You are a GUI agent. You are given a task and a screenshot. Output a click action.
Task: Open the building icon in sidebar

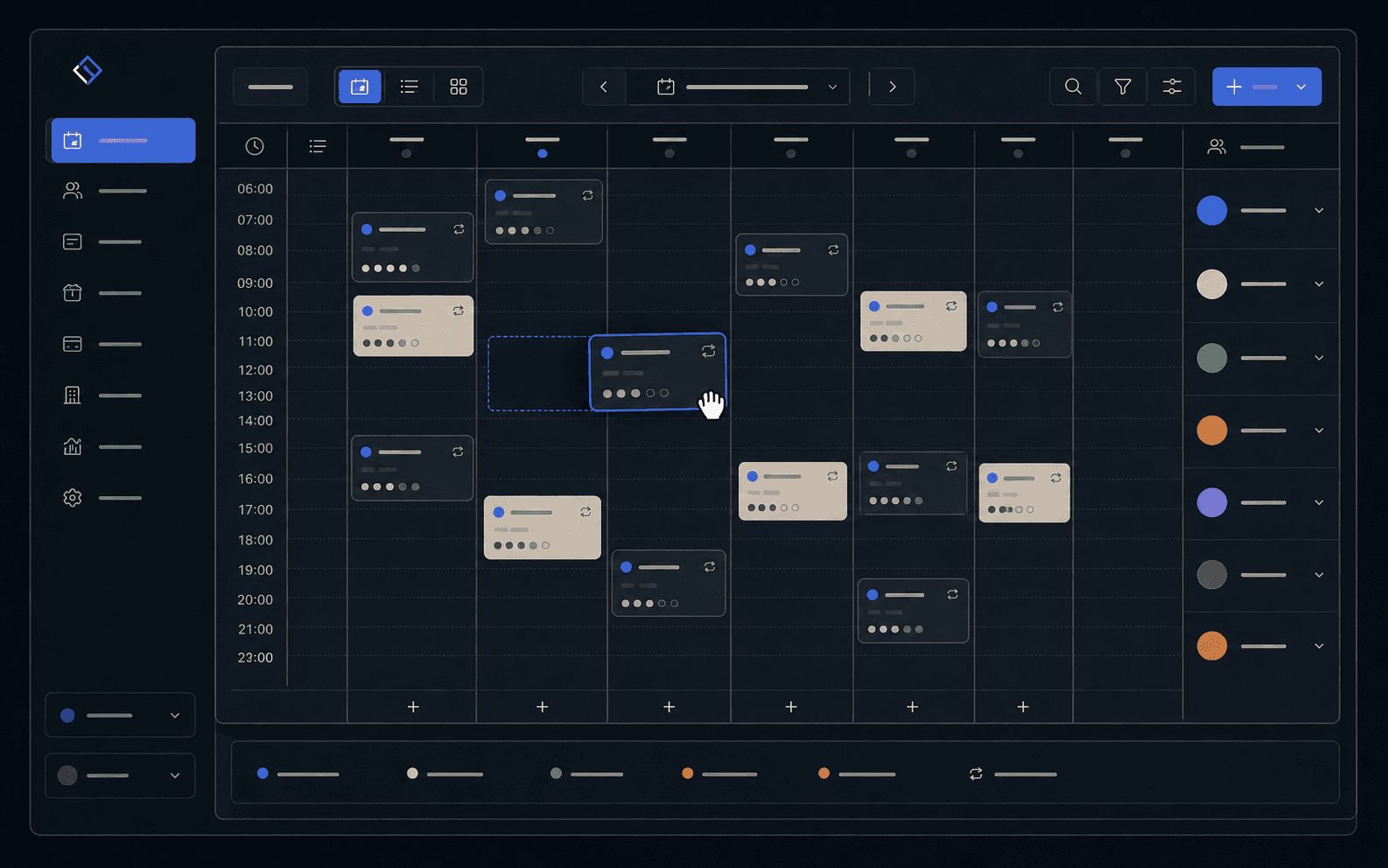coord(73,395)
